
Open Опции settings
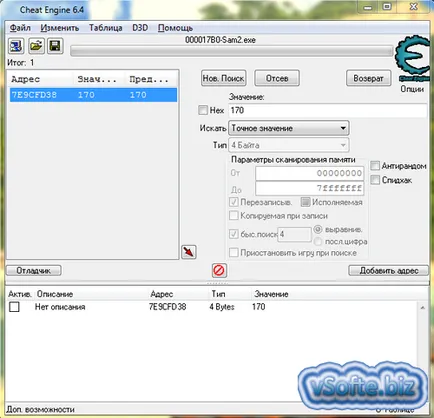[412, 89]
